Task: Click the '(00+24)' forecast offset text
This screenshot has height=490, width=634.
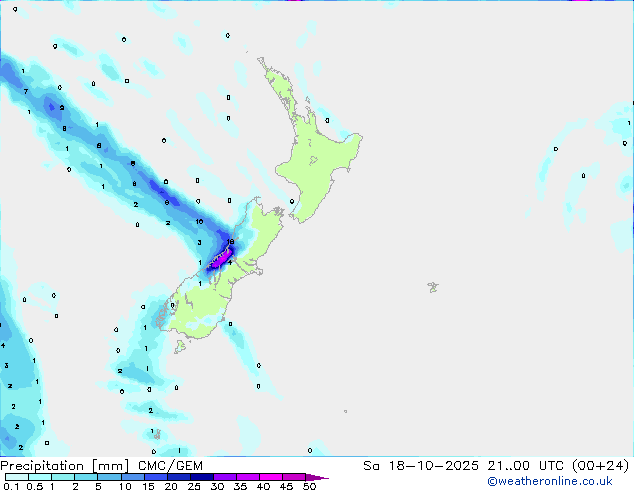Action: [600, 466]
